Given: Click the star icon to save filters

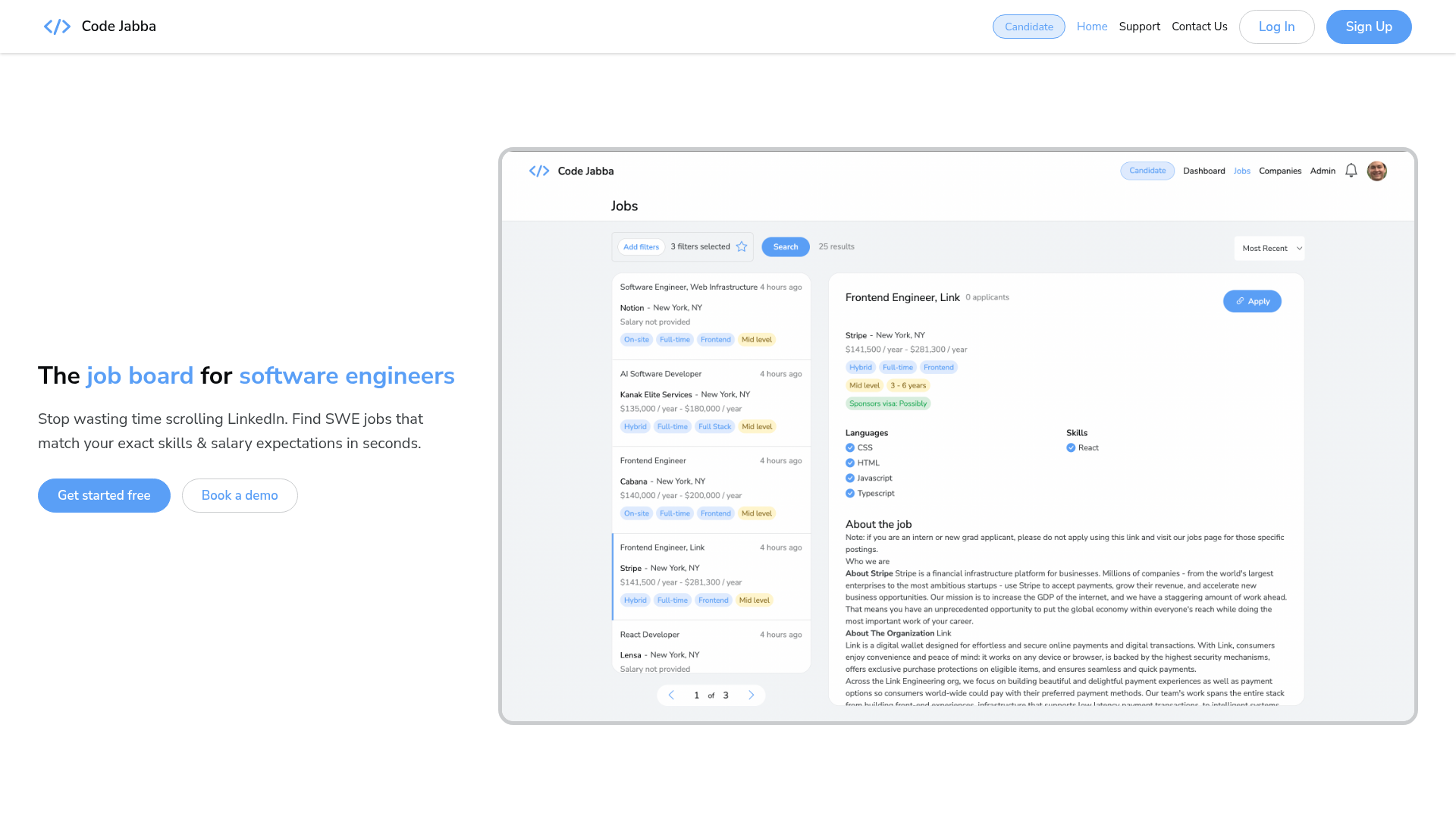Looking at the screenshot, I should [x=742, y=246].
